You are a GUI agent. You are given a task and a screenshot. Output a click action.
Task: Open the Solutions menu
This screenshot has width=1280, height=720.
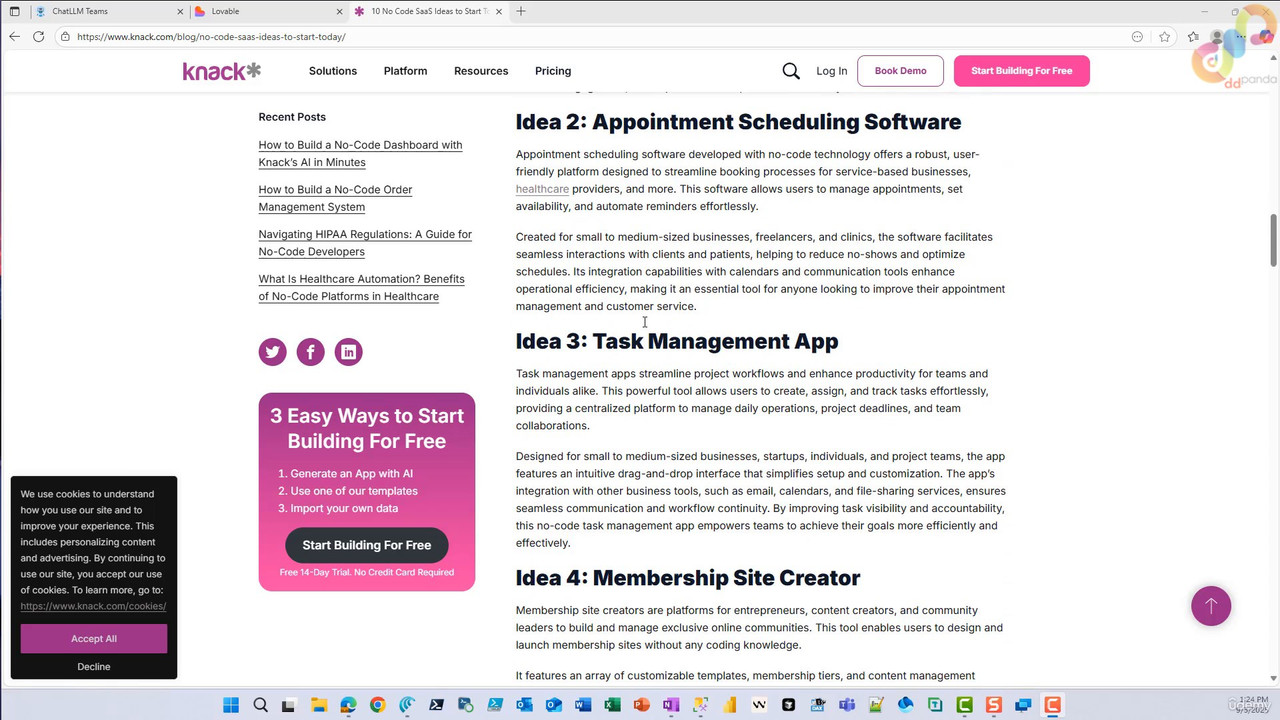tap(333, 71)
